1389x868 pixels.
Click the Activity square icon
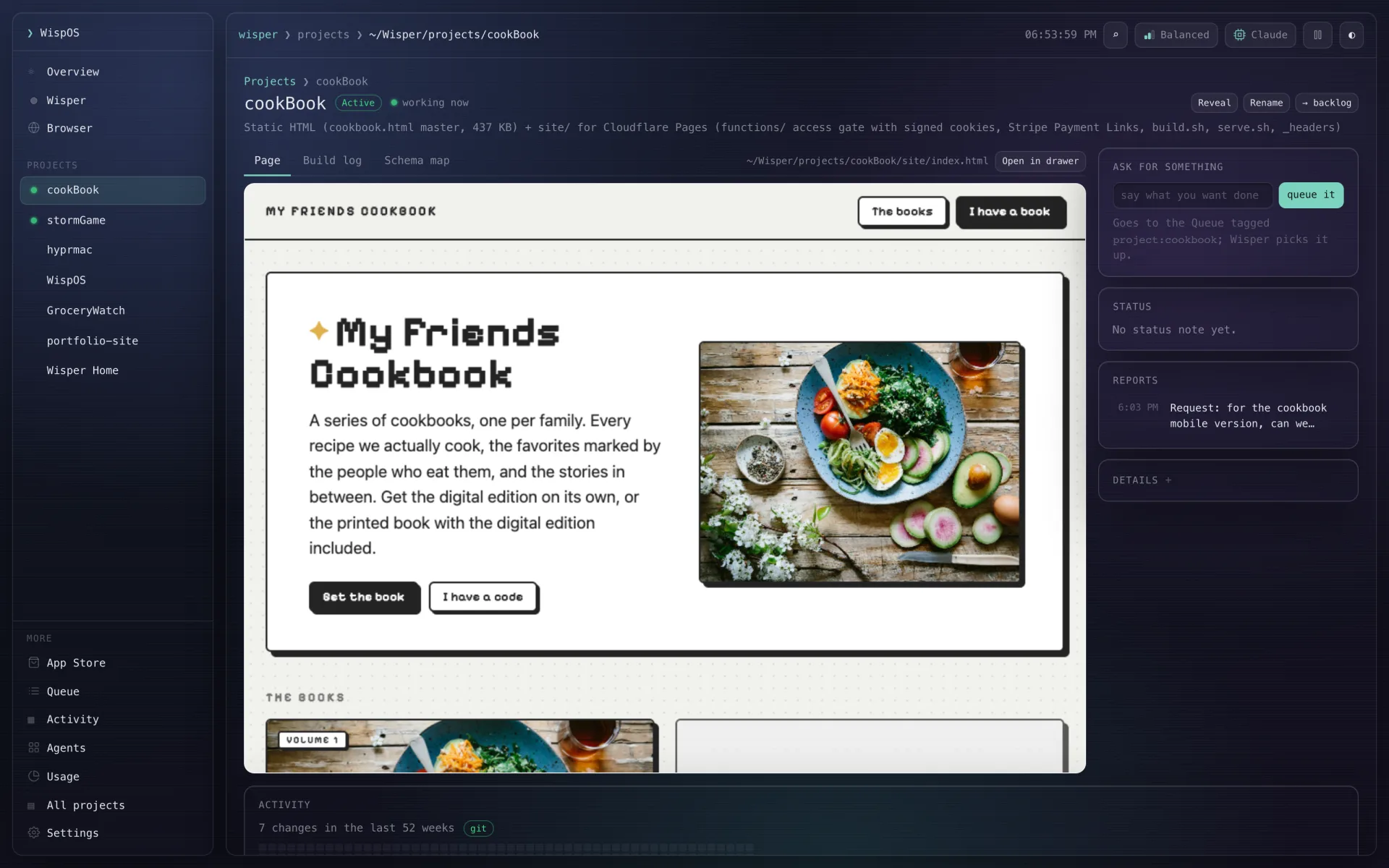[x=31, y=720]
